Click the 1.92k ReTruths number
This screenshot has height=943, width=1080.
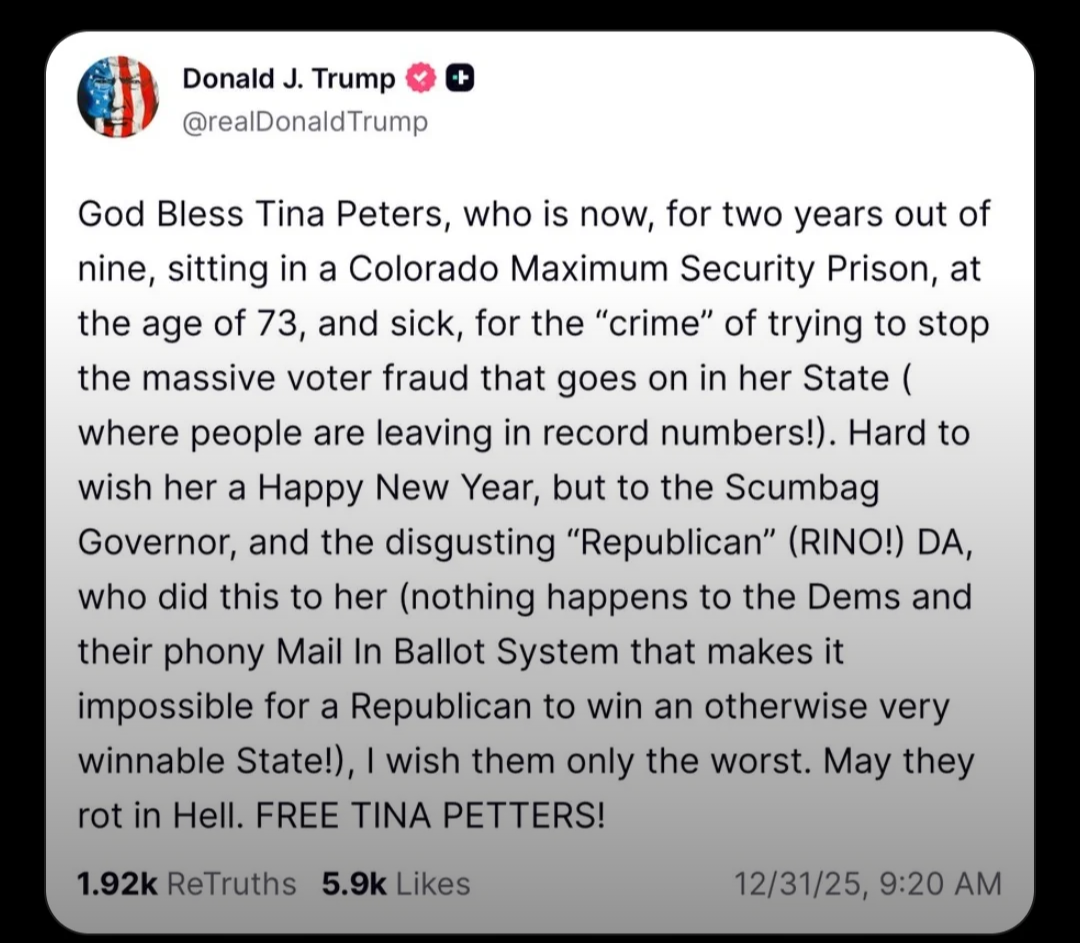click(x=117, y=883)
